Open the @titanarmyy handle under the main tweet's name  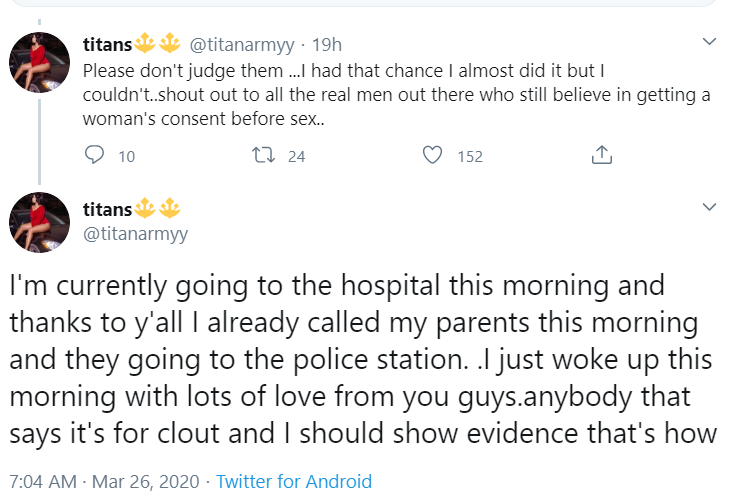point(134,233)
